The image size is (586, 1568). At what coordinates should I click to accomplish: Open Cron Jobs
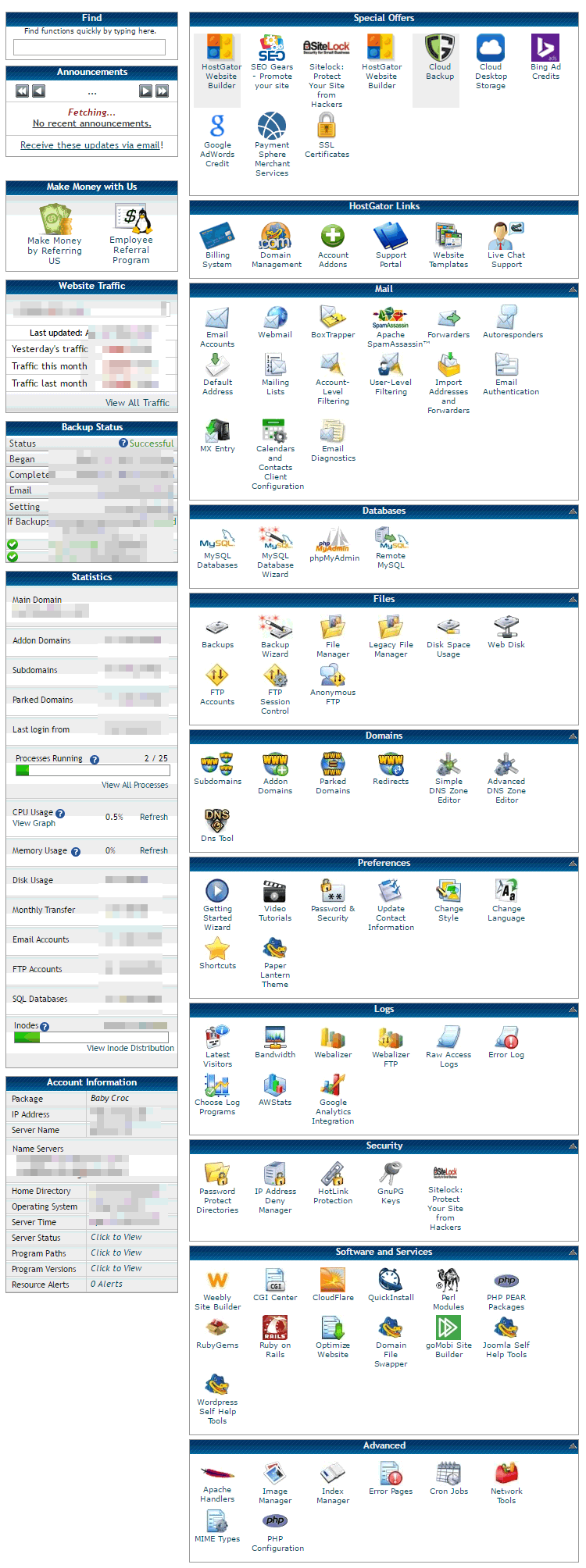click(x=448, y=1478)
